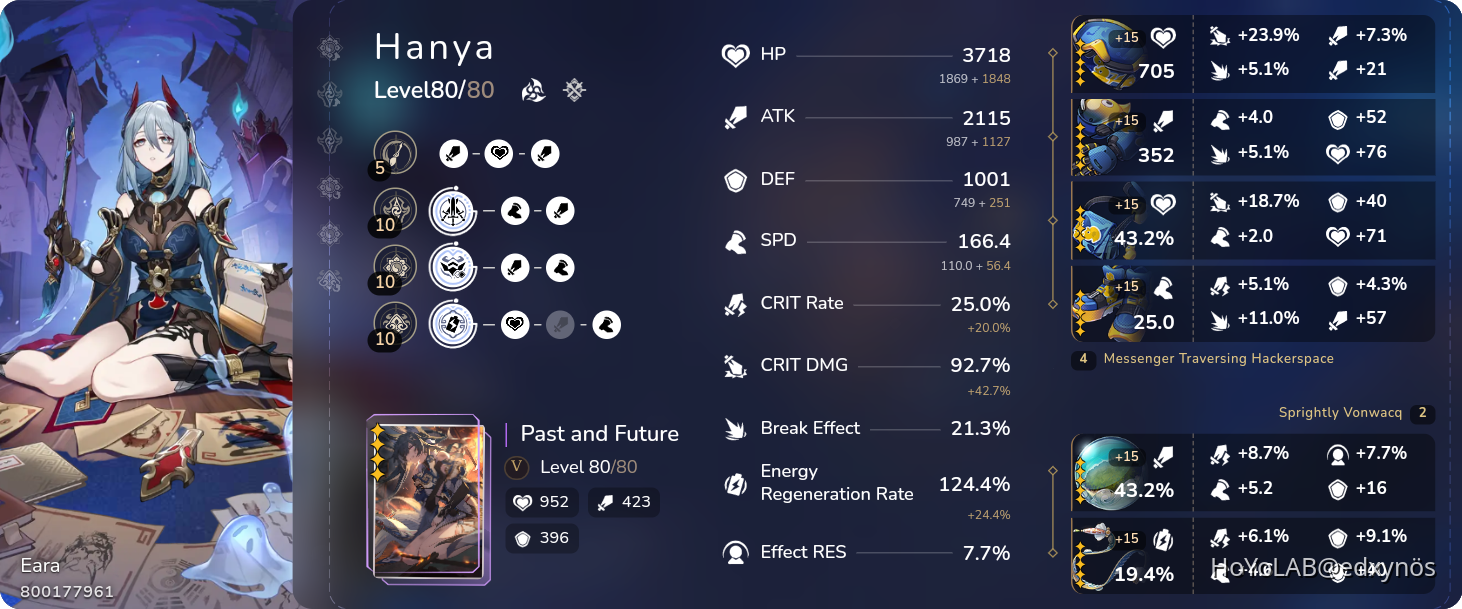The width and height of the screenshot is (1462, 609).
Task: Click the element icon next to the path icon
Action: pyautogui.click(x=573, y=89)
